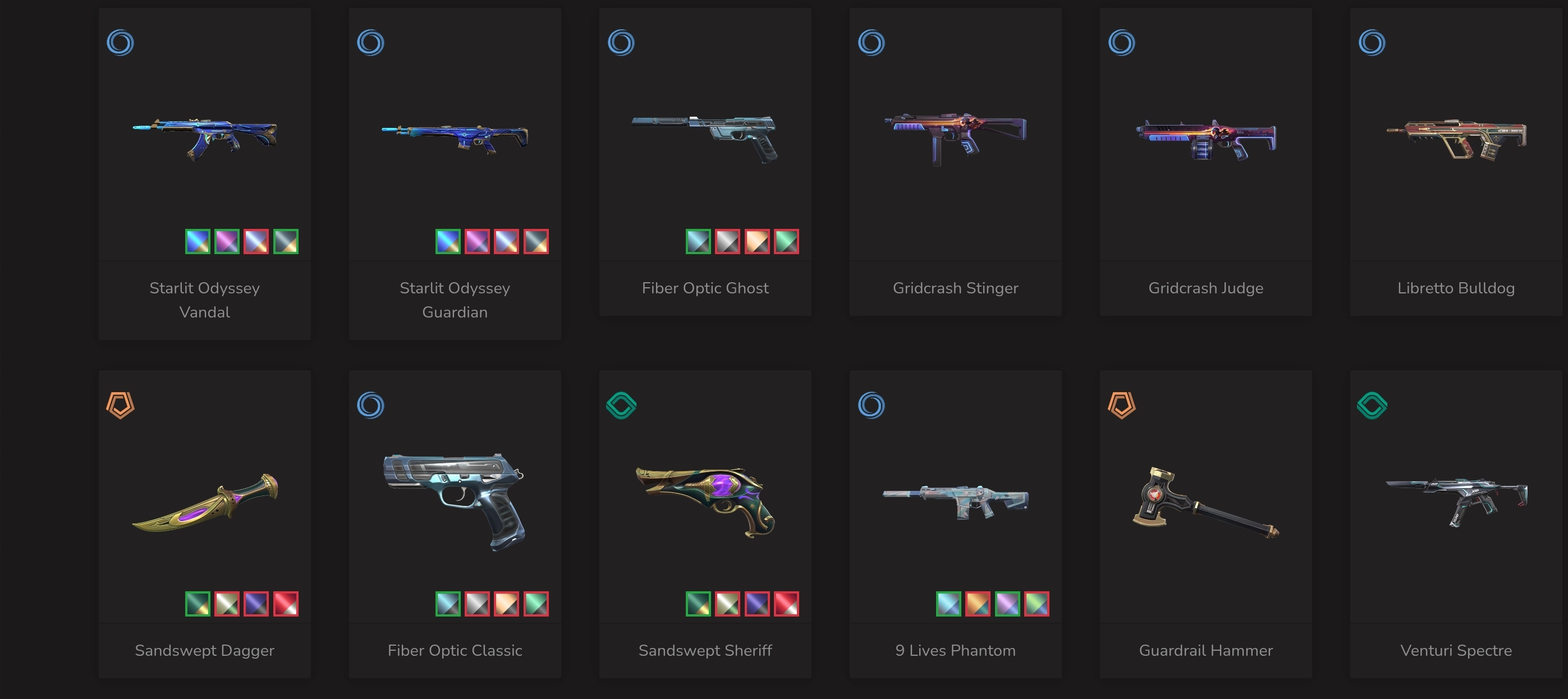
Task: Click the green tier icon on Sandswept Sheriff
Action: coord(621,405)
